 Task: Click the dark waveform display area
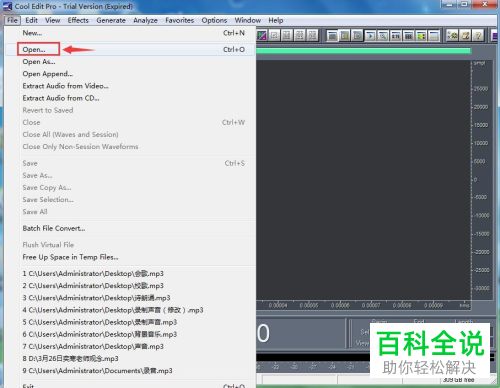[x=363, y=180]
